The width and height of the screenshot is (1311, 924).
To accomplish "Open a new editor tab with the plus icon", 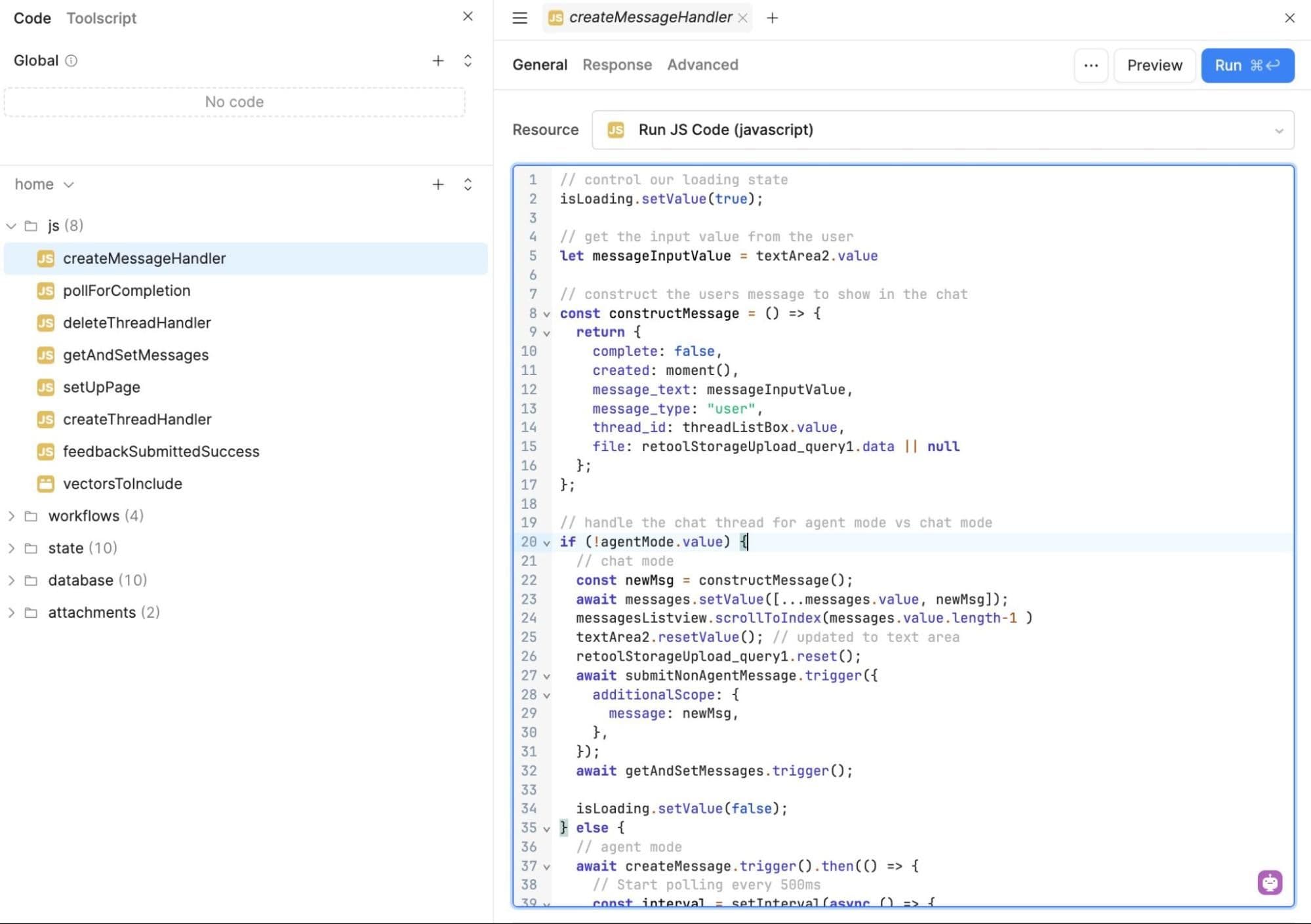I will [772, 18].
